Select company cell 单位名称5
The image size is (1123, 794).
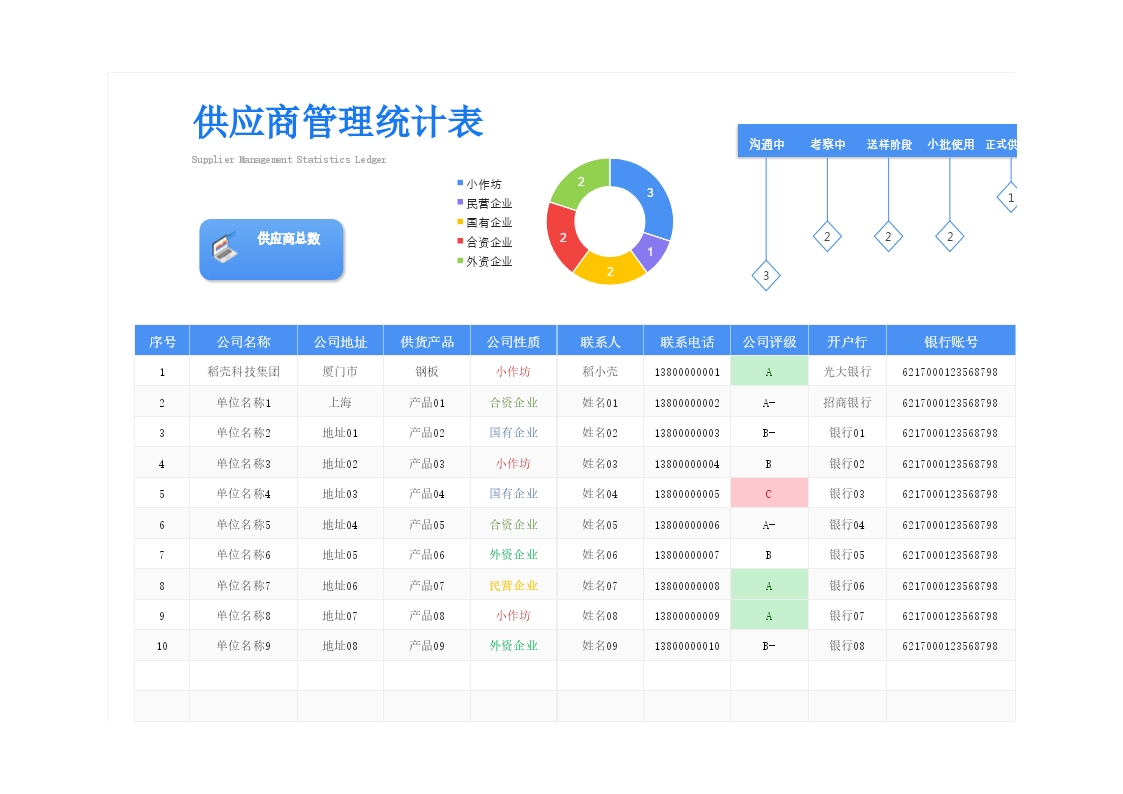point(244,524)
